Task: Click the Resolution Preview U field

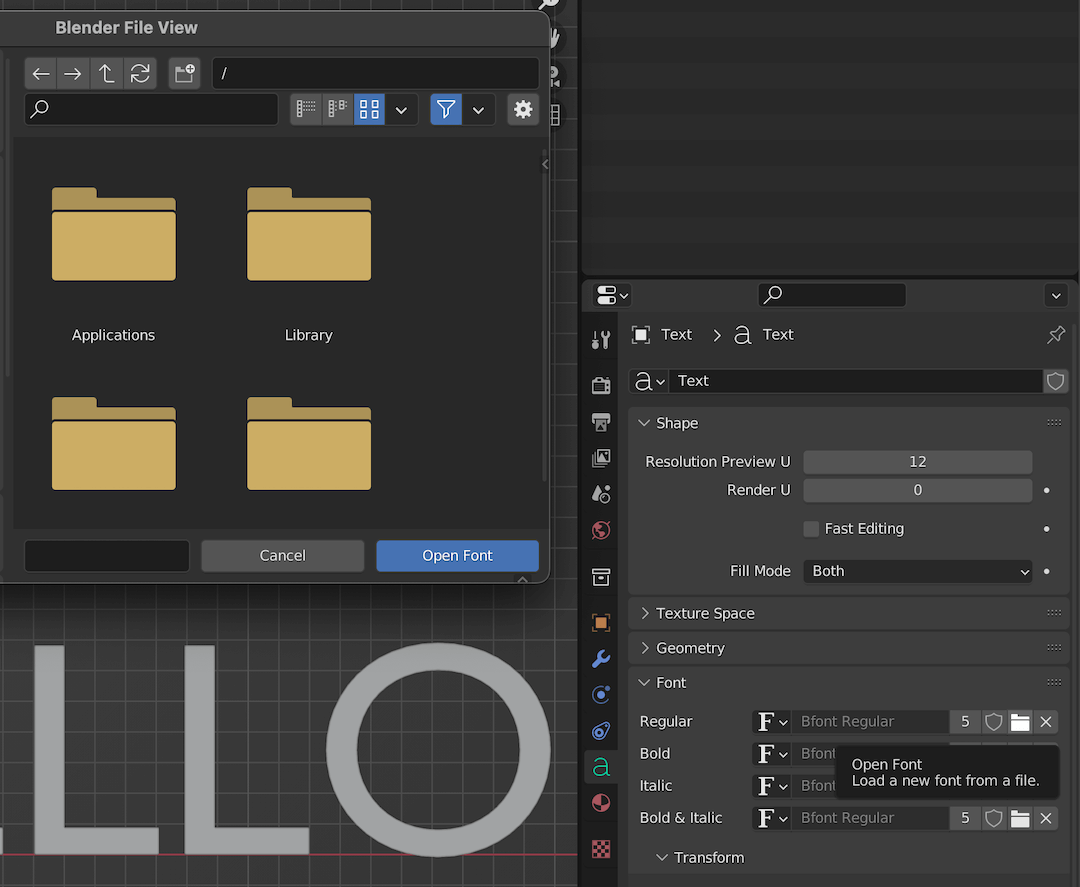Action: click(917, 462)
